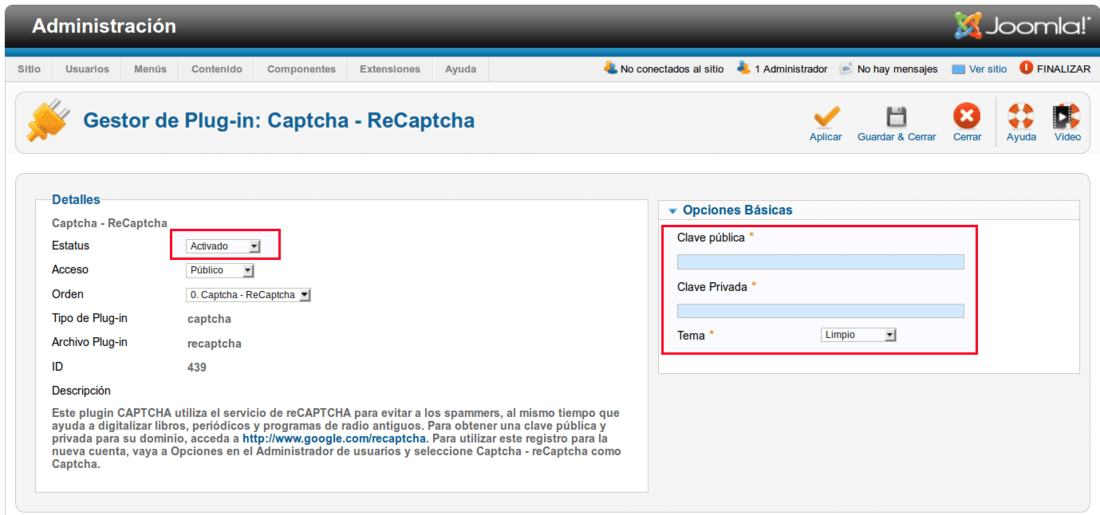Click the 1 Administrador user icon
The height and width of the screenshot is (515, 1100).
coord(744,68)
